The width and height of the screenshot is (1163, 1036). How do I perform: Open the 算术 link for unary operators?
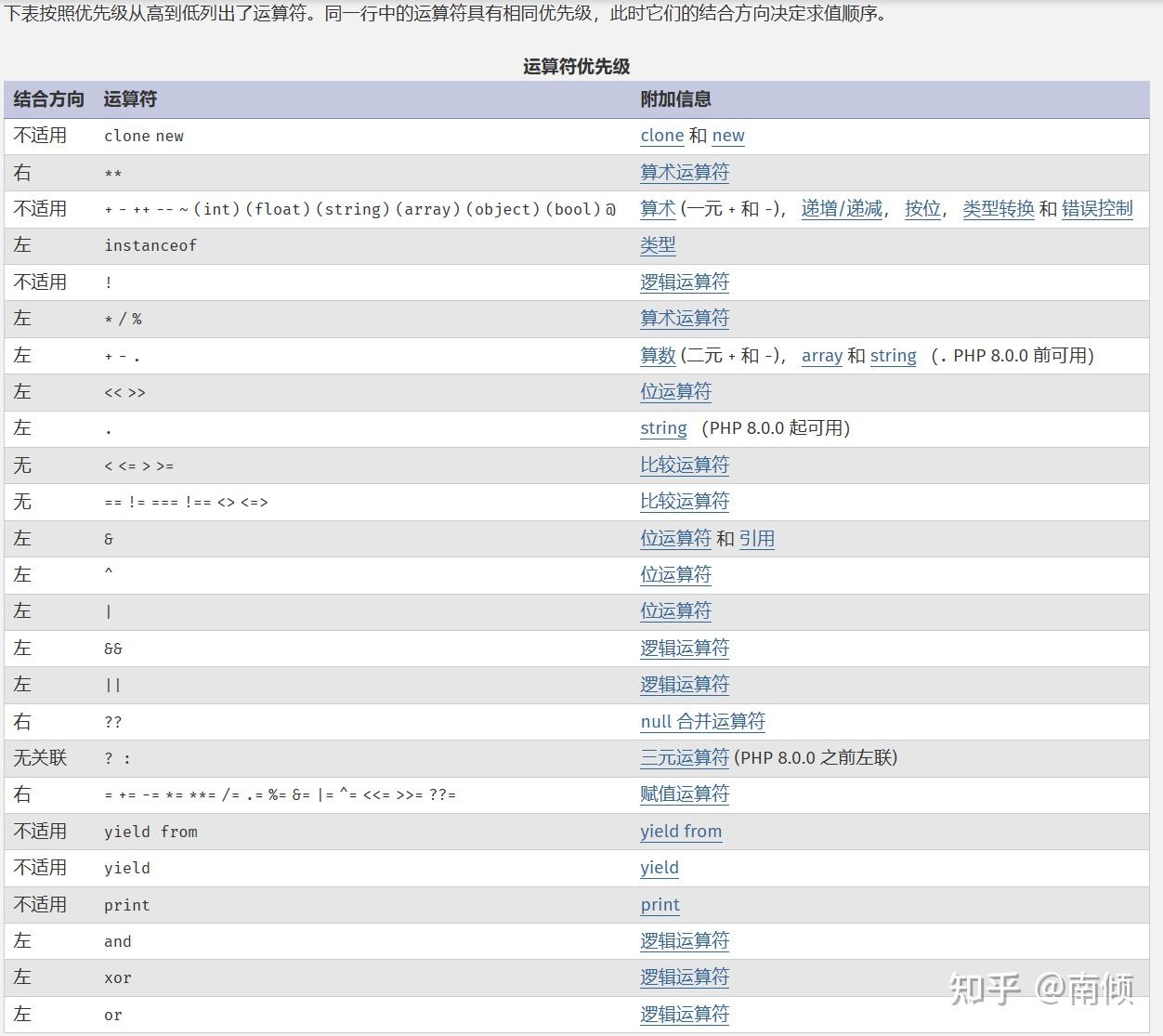658,209
